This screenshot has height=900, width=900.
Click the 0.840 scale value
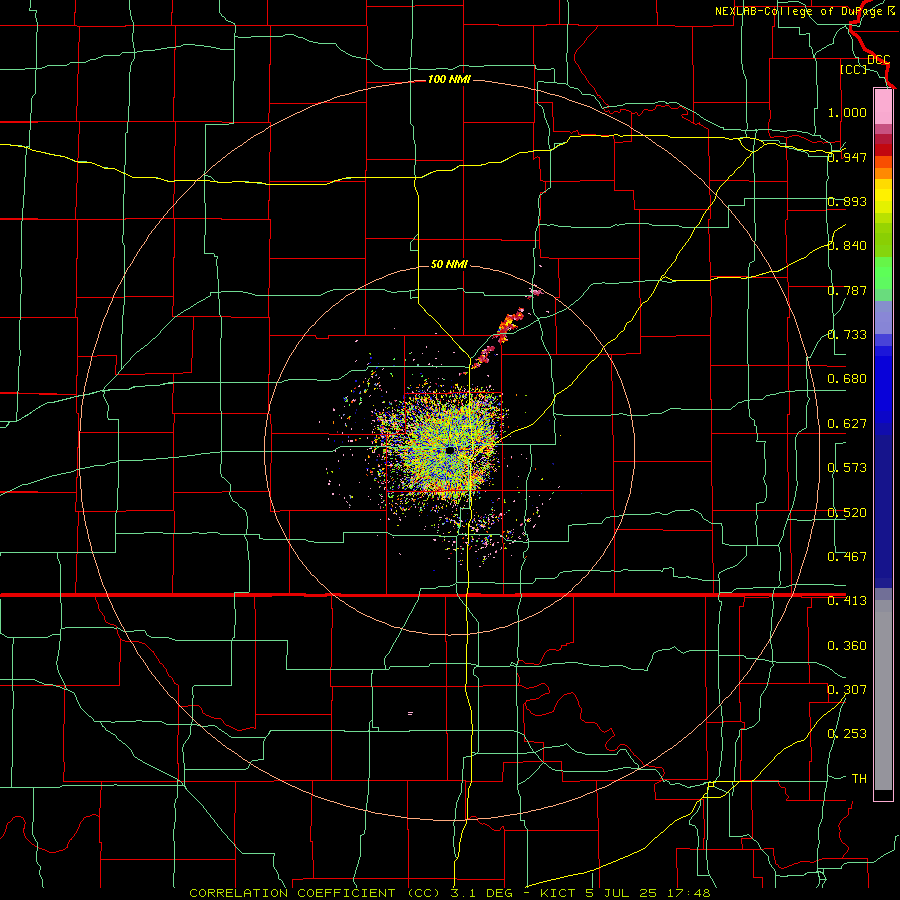[847, 246]
